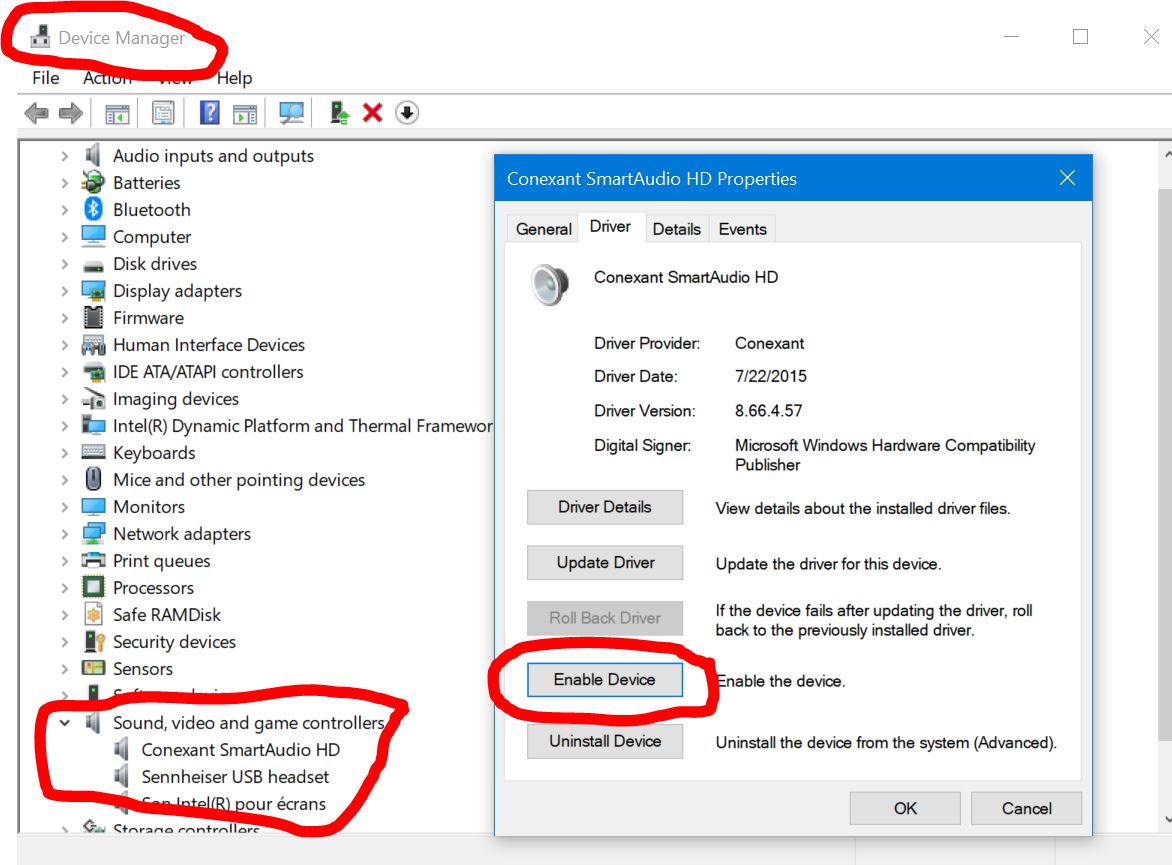
Task: Click the Disk drives label
Action: tap(155, 264)
